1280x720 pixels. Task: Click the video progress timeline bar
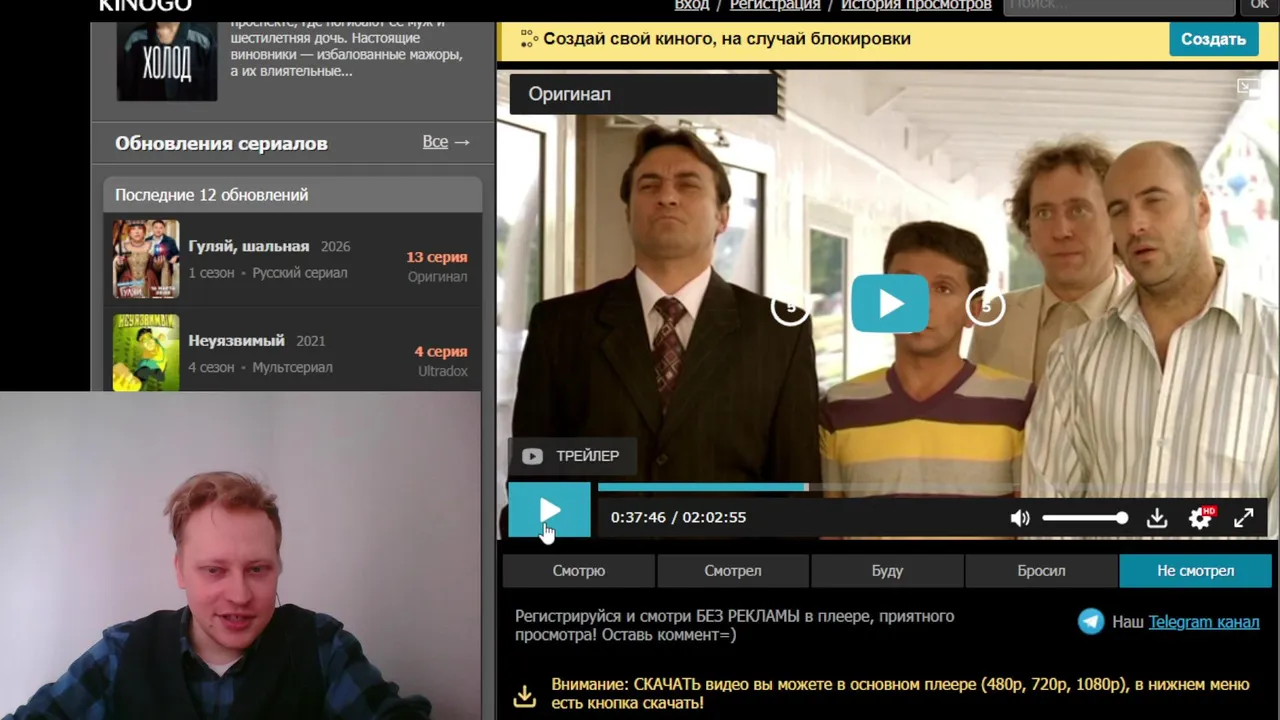(935, 488)
